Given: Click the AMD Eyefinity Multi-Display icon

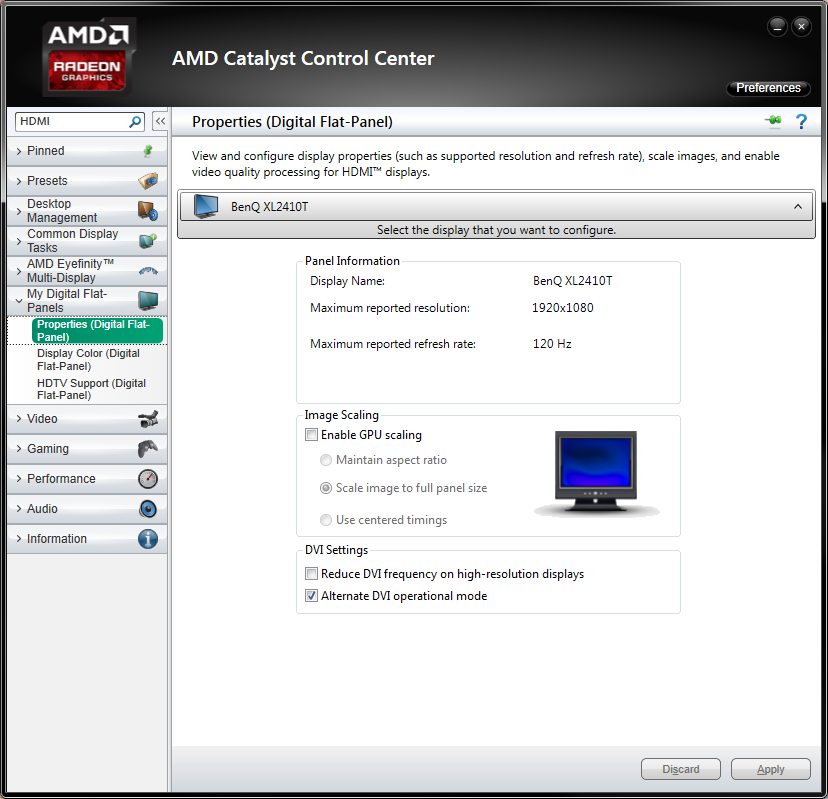Looking at the screenshot, I should 148,271.
